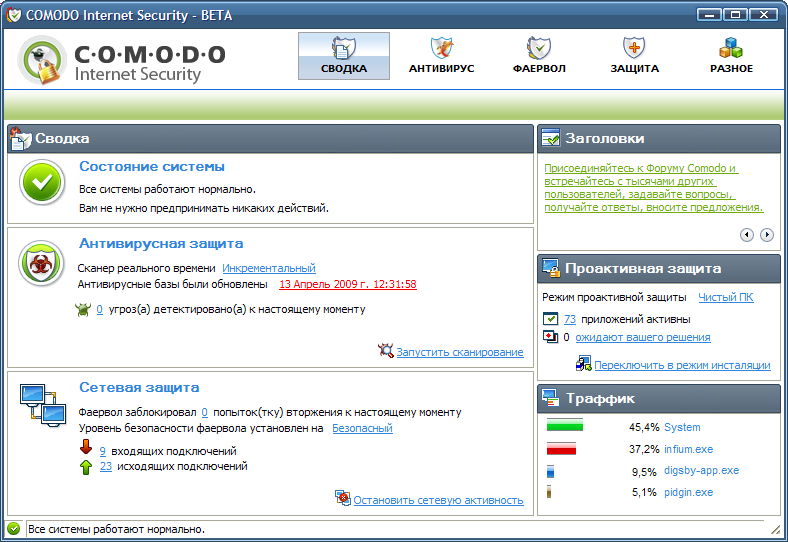This screenshot has width=788, height=542.
Task: Click the biohazard antivirus shield icon
Action: pos(41,263)
